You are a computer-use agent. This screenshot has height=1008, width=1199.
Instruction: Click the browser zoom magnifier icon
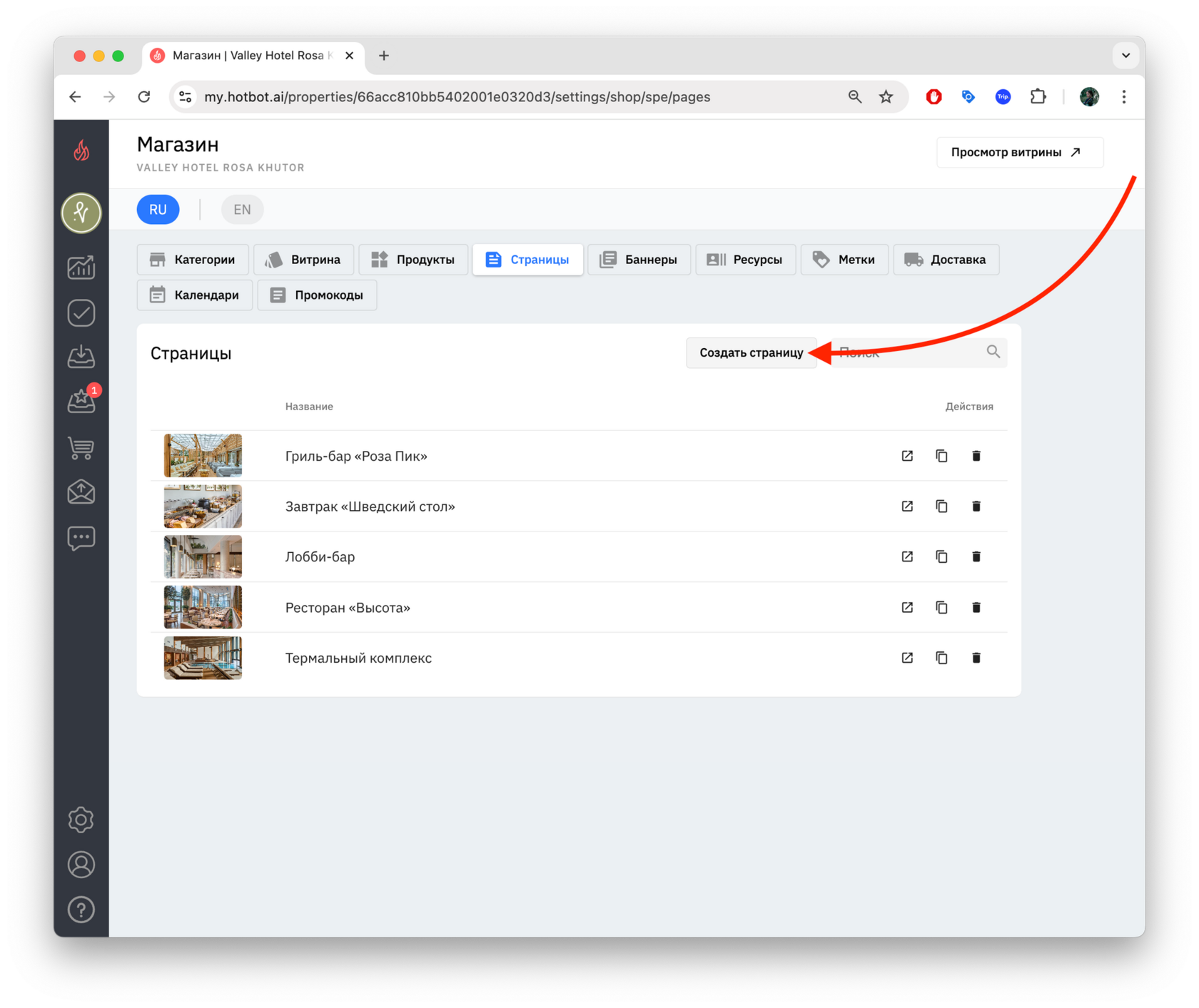tap(854, 97)
